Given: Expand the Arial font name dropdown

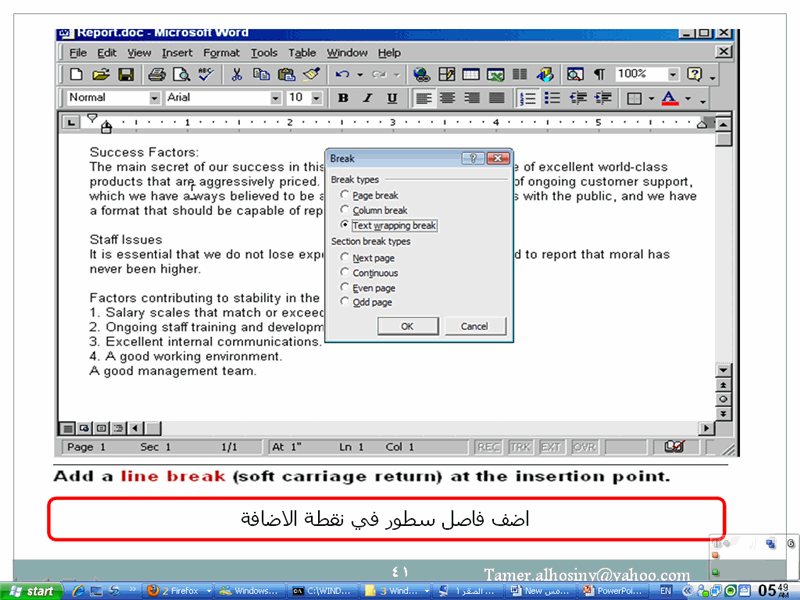Looking at the screenshot, I should click(276, 98).
